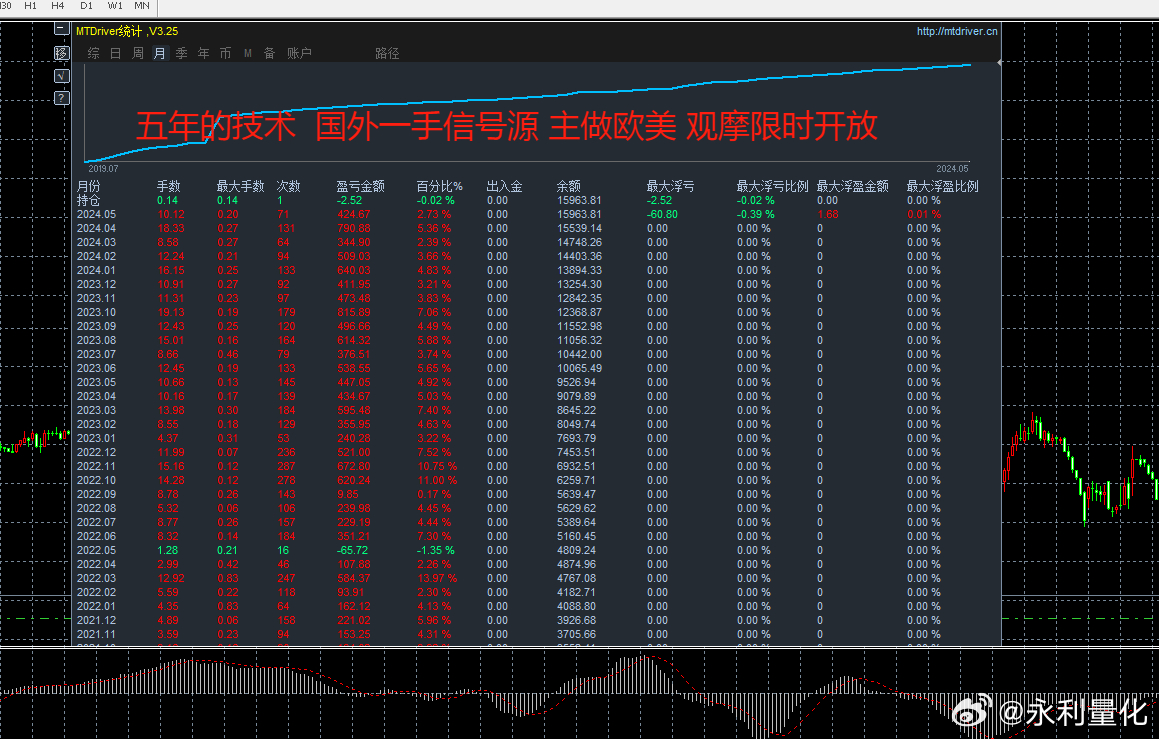Click the blue equity curve chart

[528, 113]
